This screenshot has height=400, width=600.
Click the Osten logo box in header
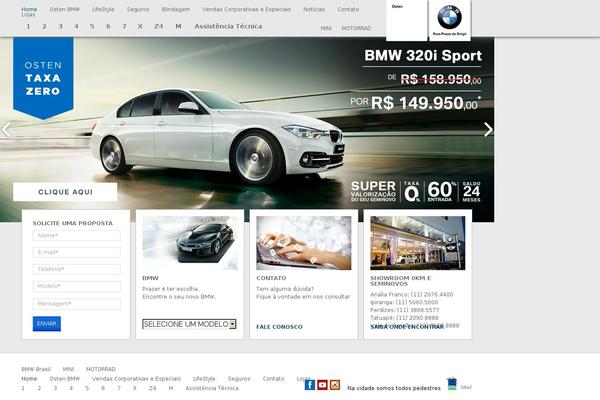coord(406,20)
